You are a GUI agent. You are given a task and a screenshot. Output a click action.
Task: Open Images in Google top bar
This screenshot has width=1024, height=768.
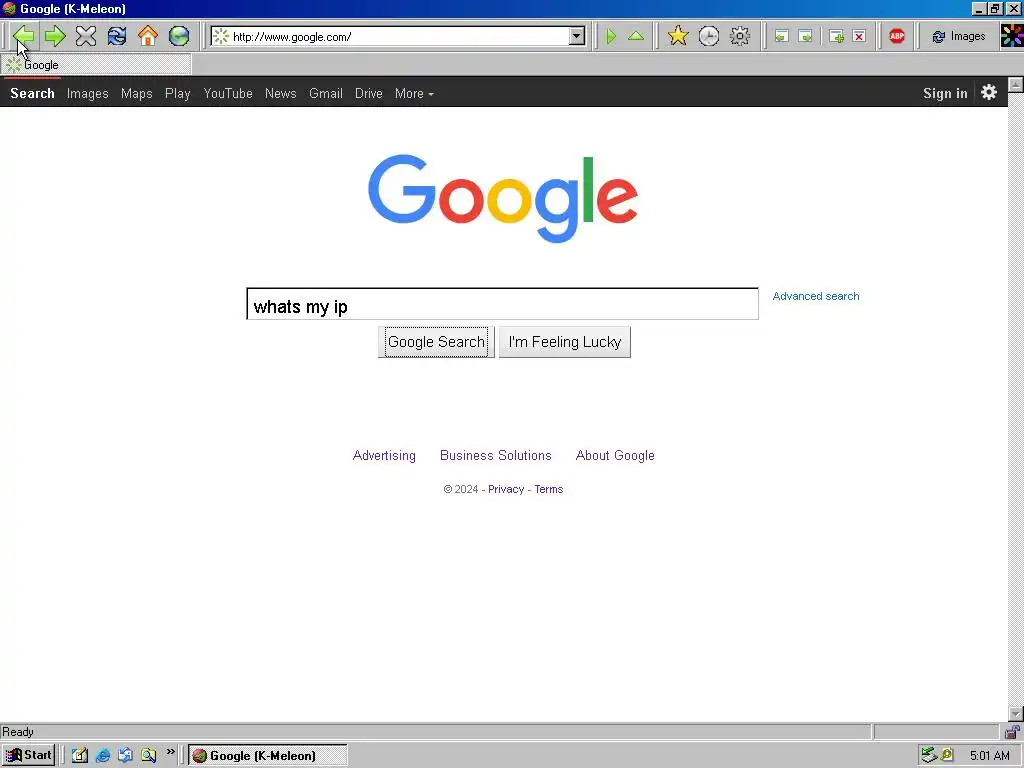coord(88,93)
